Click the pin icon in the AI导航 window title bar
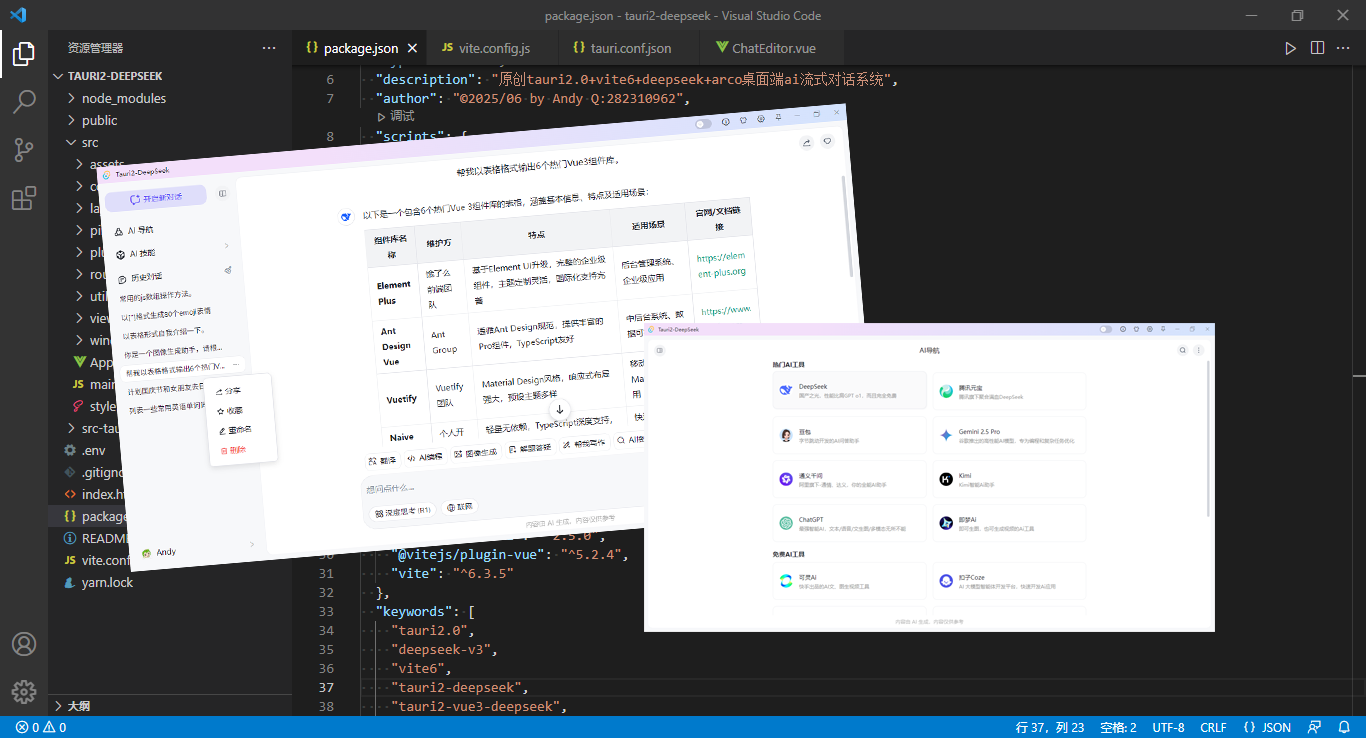This screenshot has width=1366, height=738. click(1162, 329)
